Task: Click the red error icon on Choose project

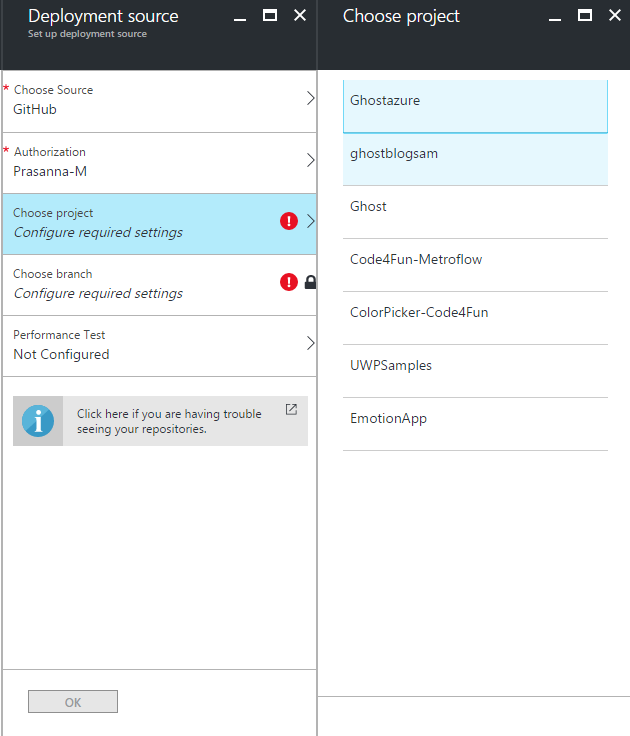Action: click(x=289, y=222)
